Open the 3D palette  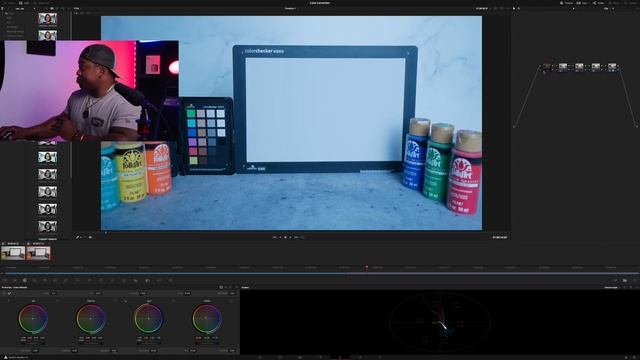171,280
